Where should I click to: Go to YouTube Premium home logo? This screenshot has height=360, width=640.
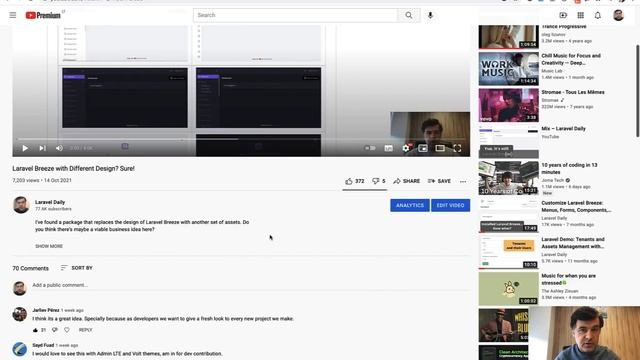(x=43, y=16)
